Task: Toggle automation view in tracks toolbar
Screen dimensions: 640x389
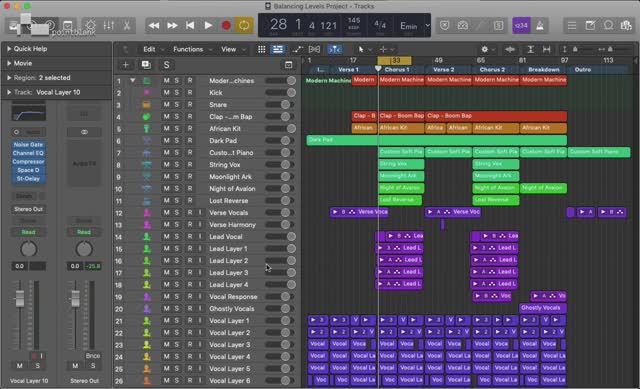Action: 297,49
